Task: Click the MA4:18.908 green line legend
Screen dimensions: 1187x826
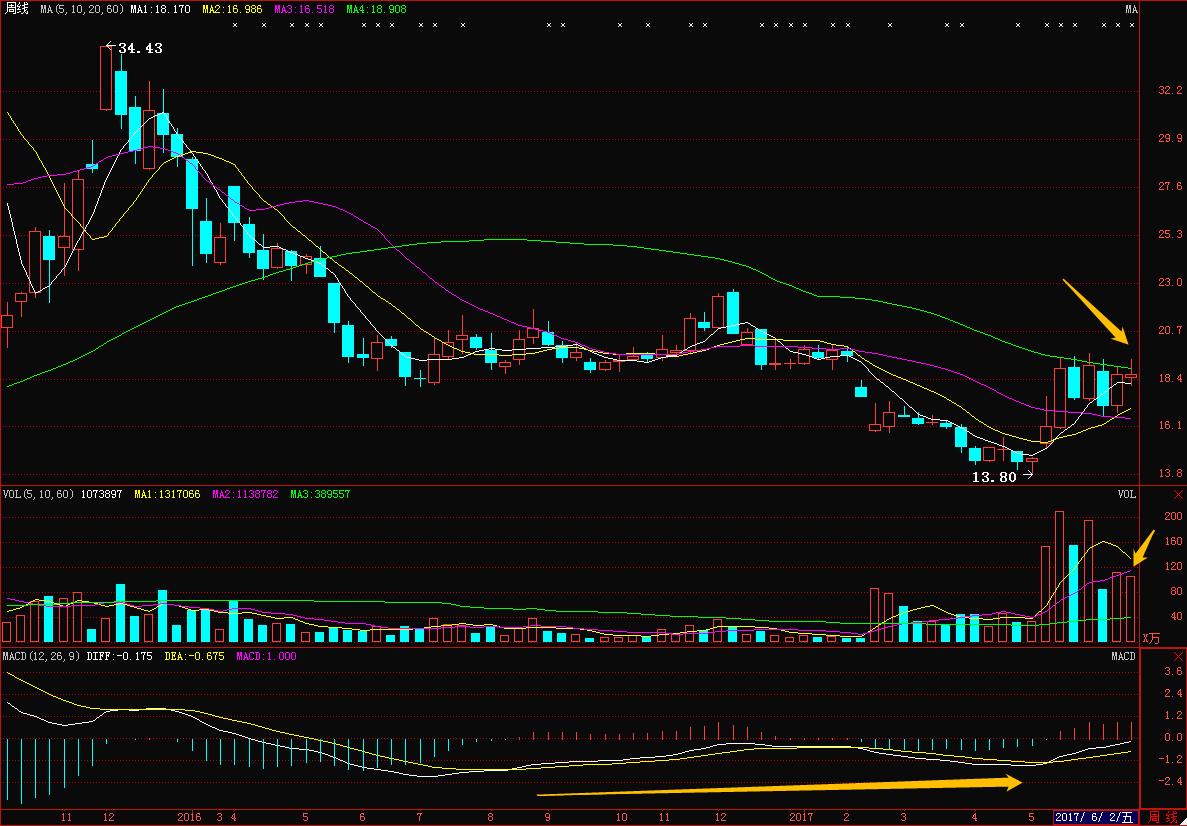Action: [x=376, y=9]
